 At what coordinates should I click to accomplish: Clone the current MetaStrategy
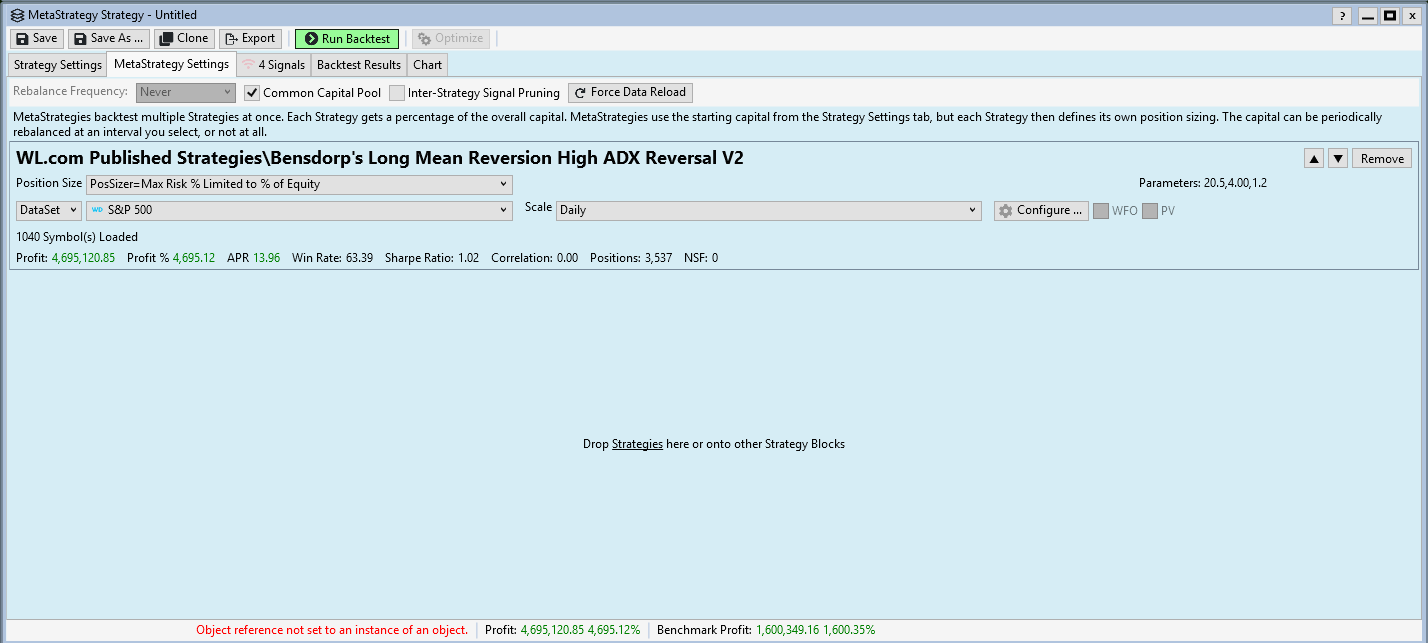[x=184, y=38]
